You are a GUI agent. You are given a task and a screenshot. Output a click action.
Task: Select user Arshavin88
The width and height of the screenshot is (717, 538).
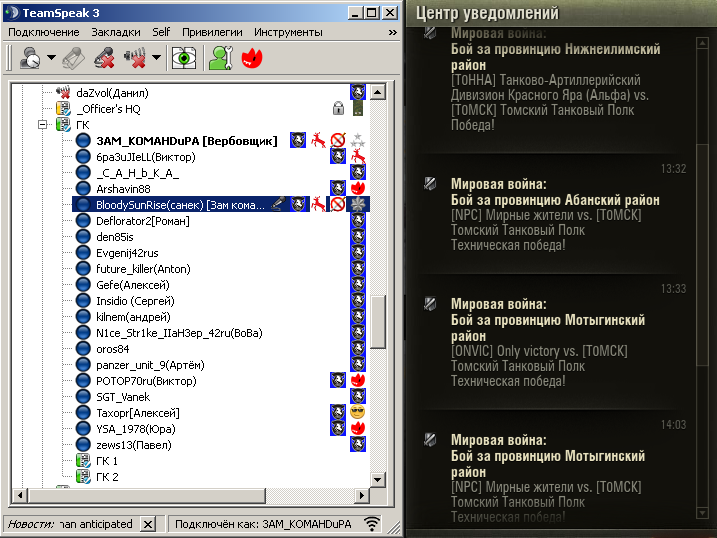pos(123,189)
